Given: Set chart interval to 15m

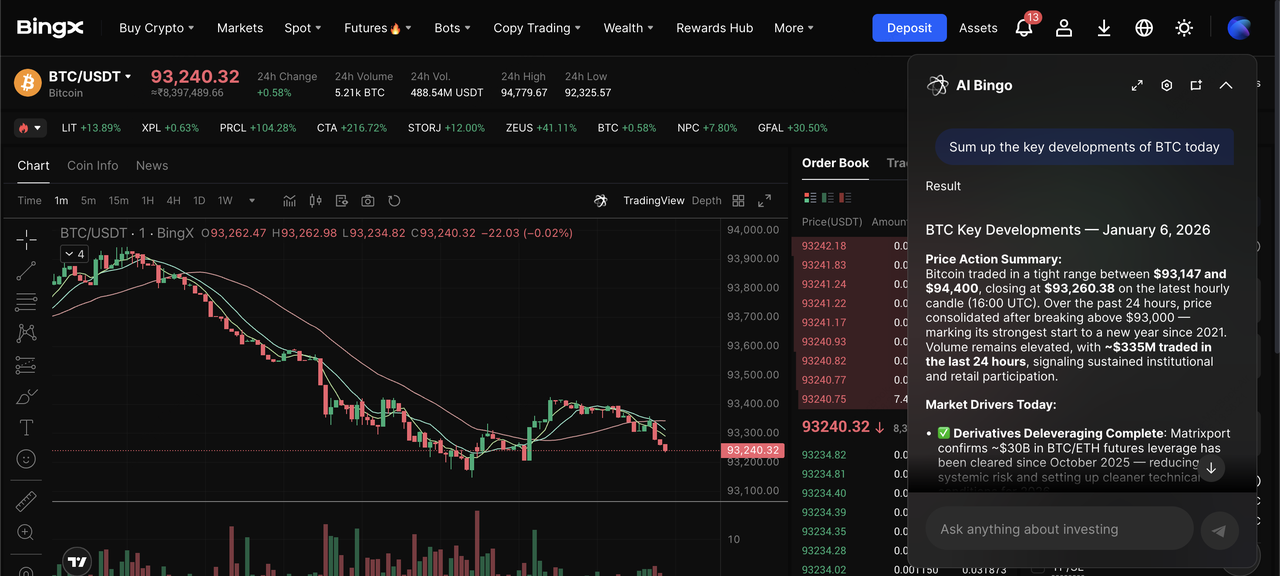Looking at the screenshot, I should tap(118, 201).
